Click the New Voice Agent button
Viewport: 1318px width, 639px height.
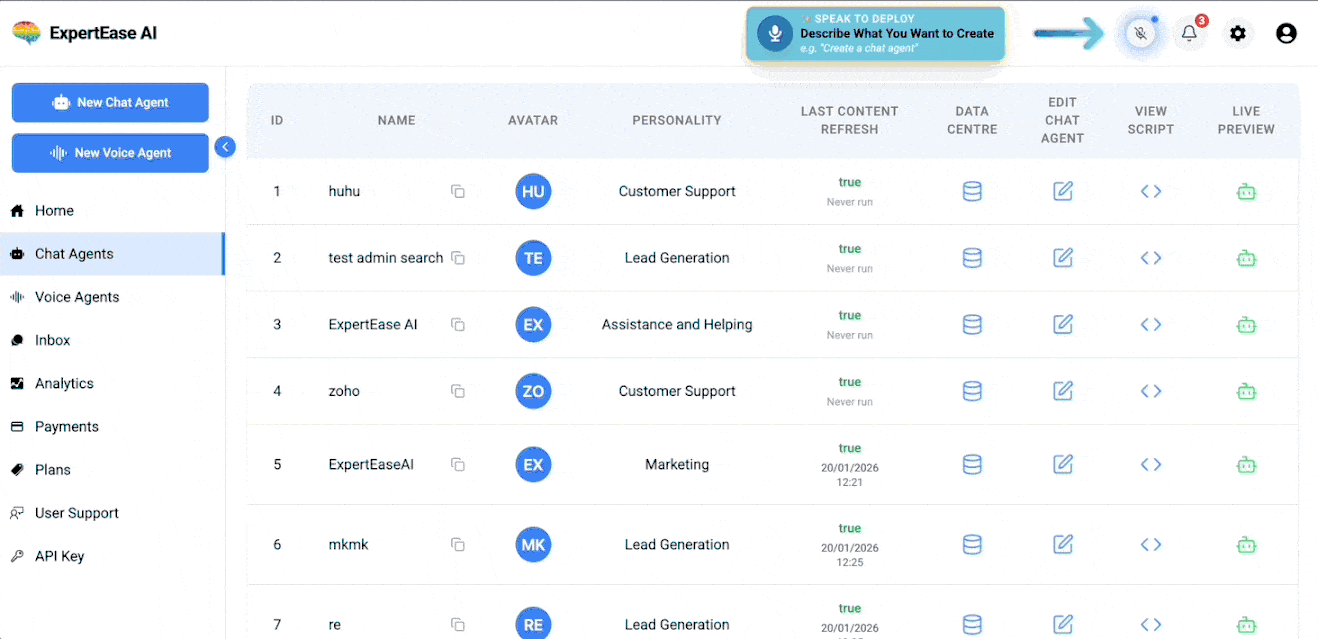[110, 153]
